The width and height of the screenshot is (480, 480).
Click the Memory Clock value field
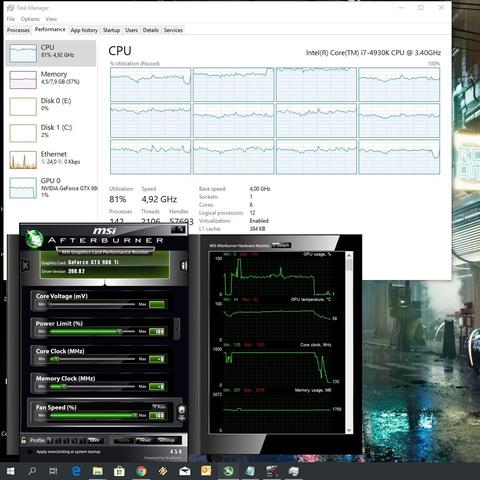click(157, 387)
